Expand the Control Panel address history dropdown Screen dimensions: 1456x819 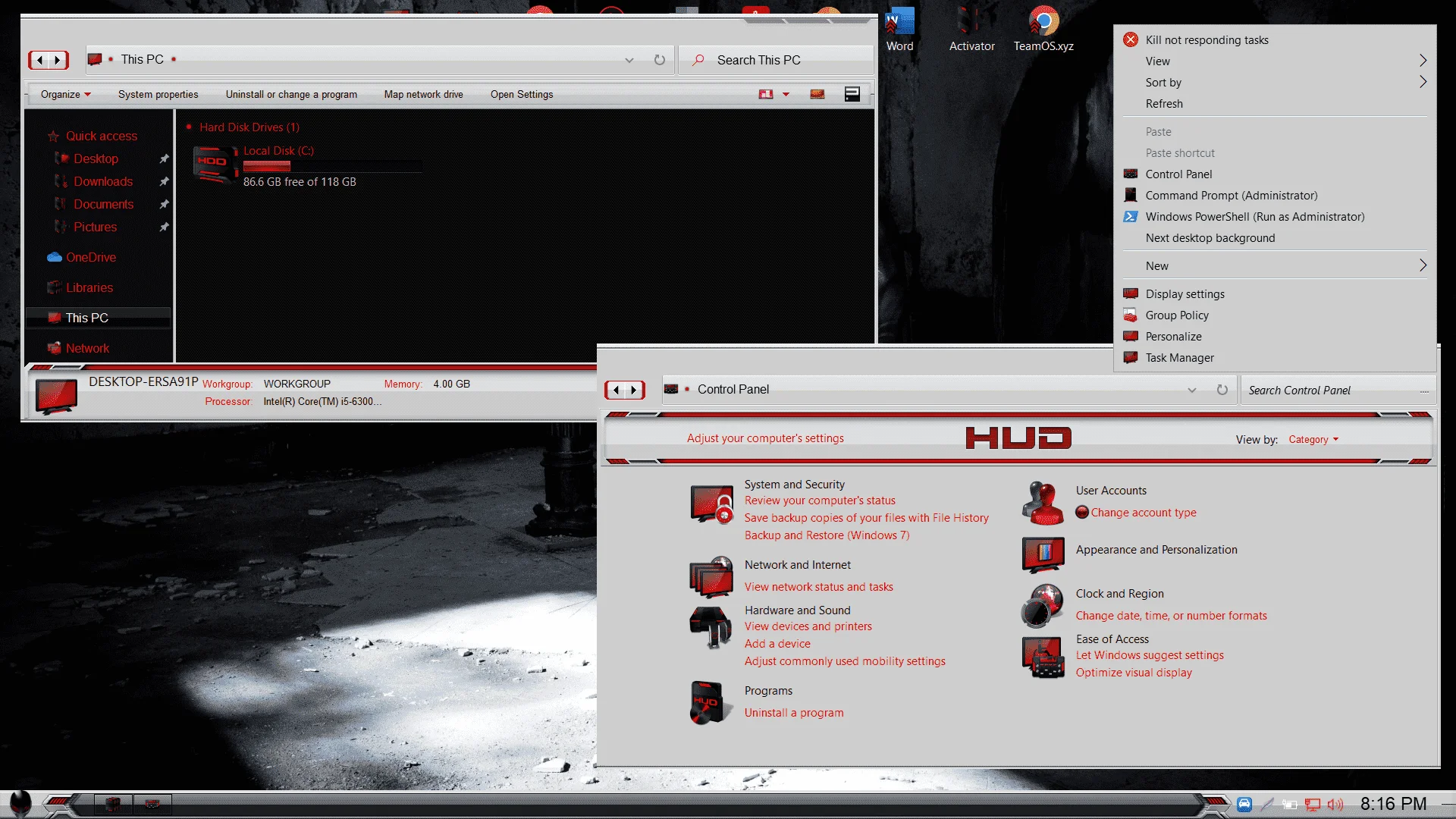(x=1192, y=390)
